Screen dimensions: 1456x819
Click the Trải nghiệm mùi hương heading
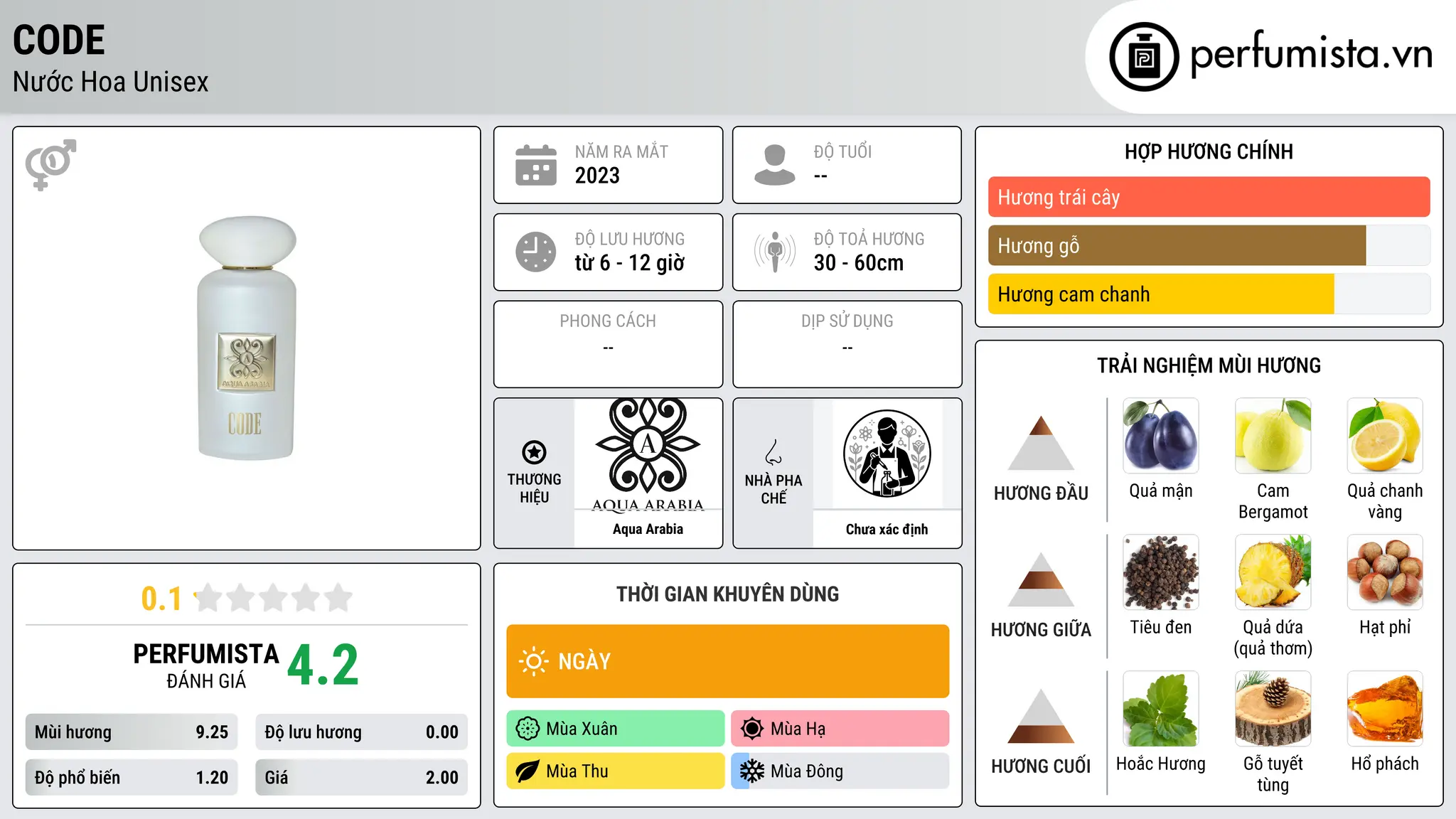coord(1209,365)
